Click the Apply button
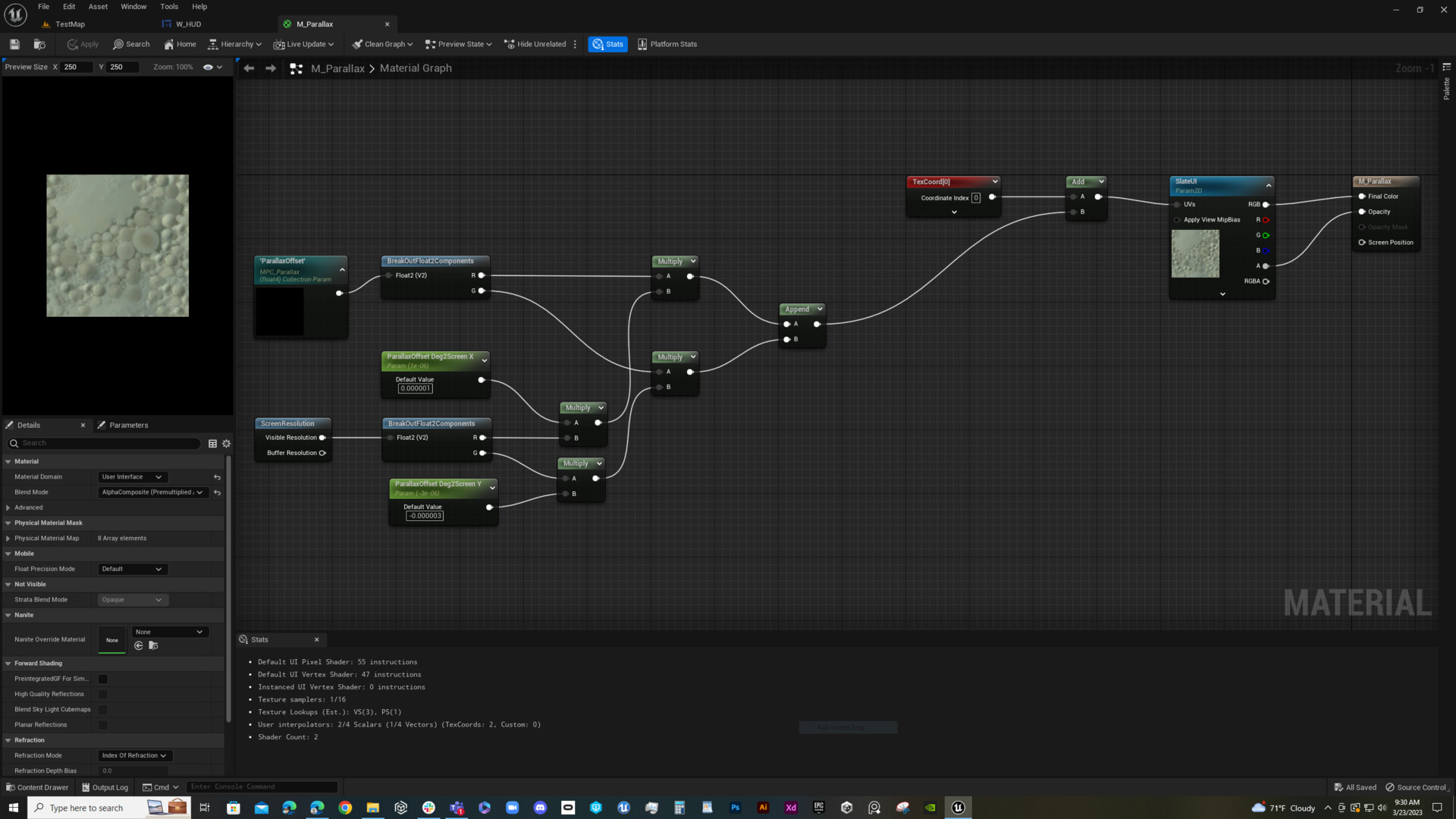 (x=82, y=44)
